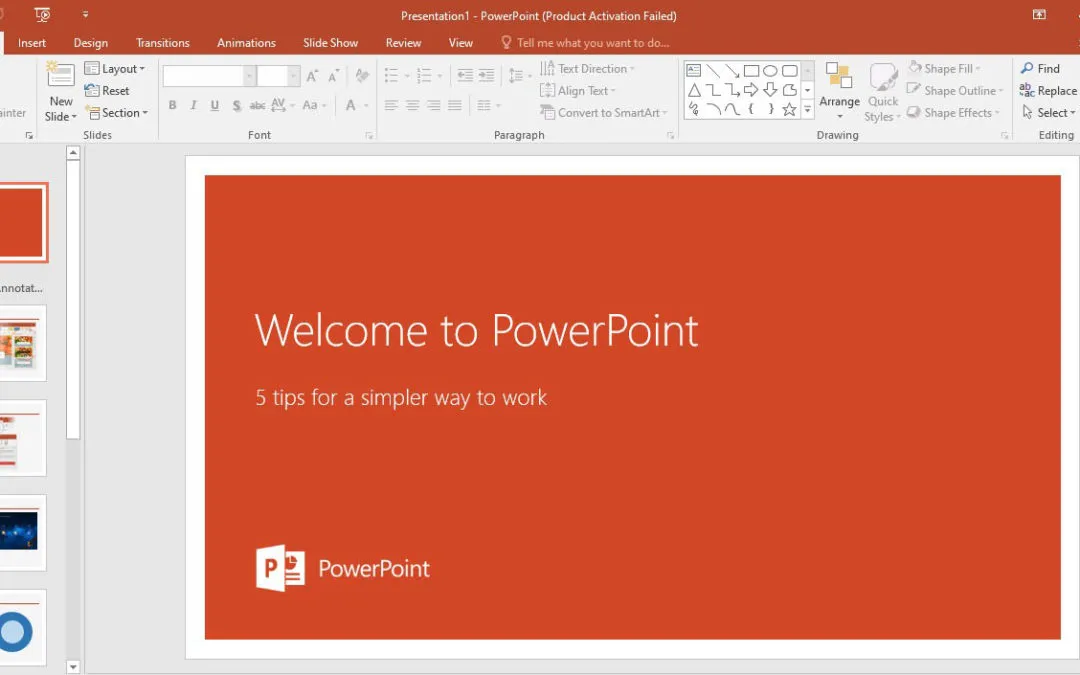Click Increase Font Size icon
The width and height of the screenshot is (1080, 675).
pos(312,76)
